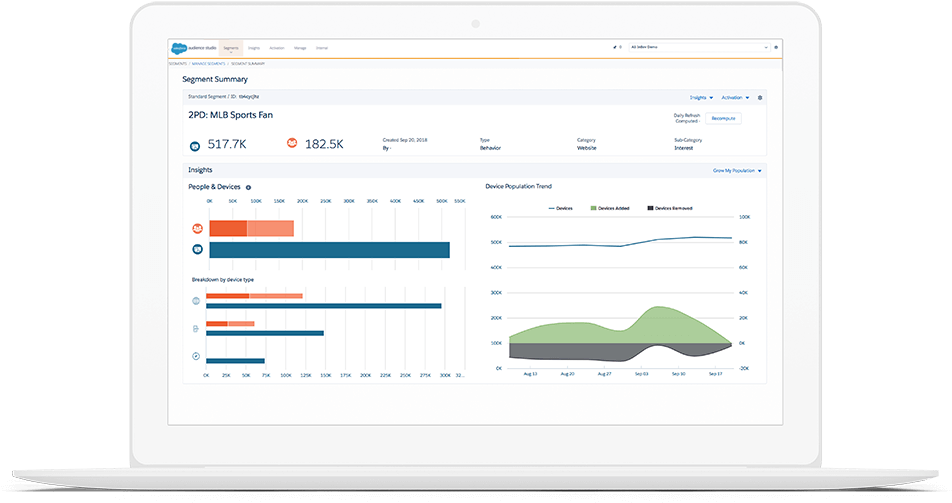Screen dimensions: 952x503
Task: Toggle Devices line in chart legend
Action: (564, 208)
